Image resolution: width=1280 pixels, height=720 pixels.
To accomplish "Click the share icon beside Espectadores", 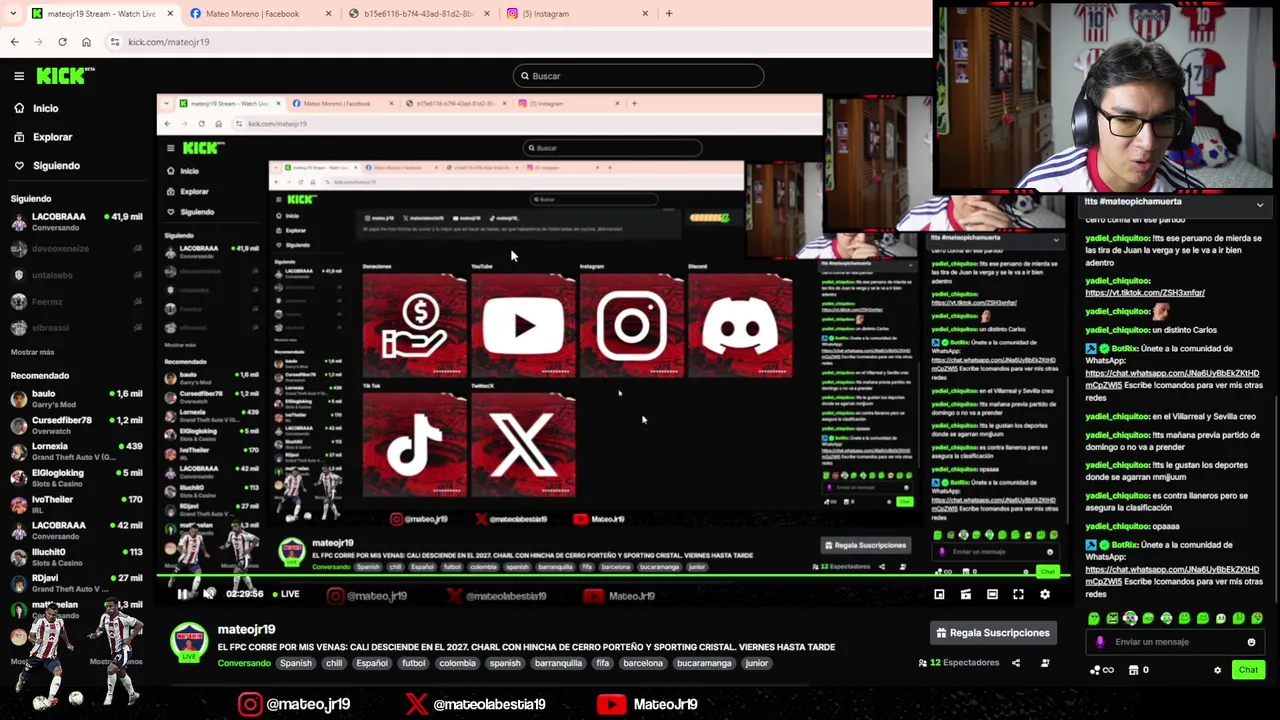I will pos(1016,663).
